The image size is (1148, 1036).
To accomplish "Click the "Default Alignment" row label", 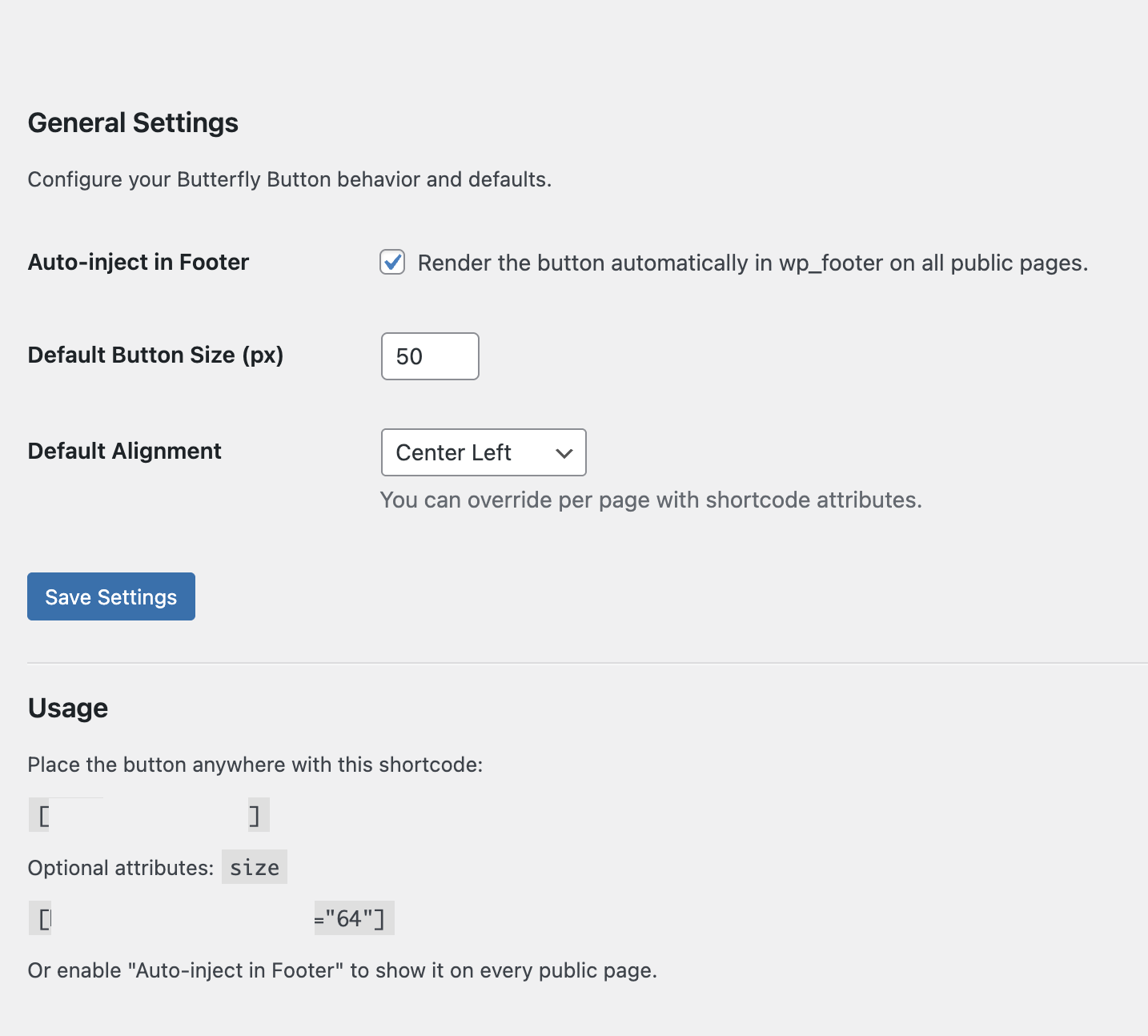I will (125, 451).
